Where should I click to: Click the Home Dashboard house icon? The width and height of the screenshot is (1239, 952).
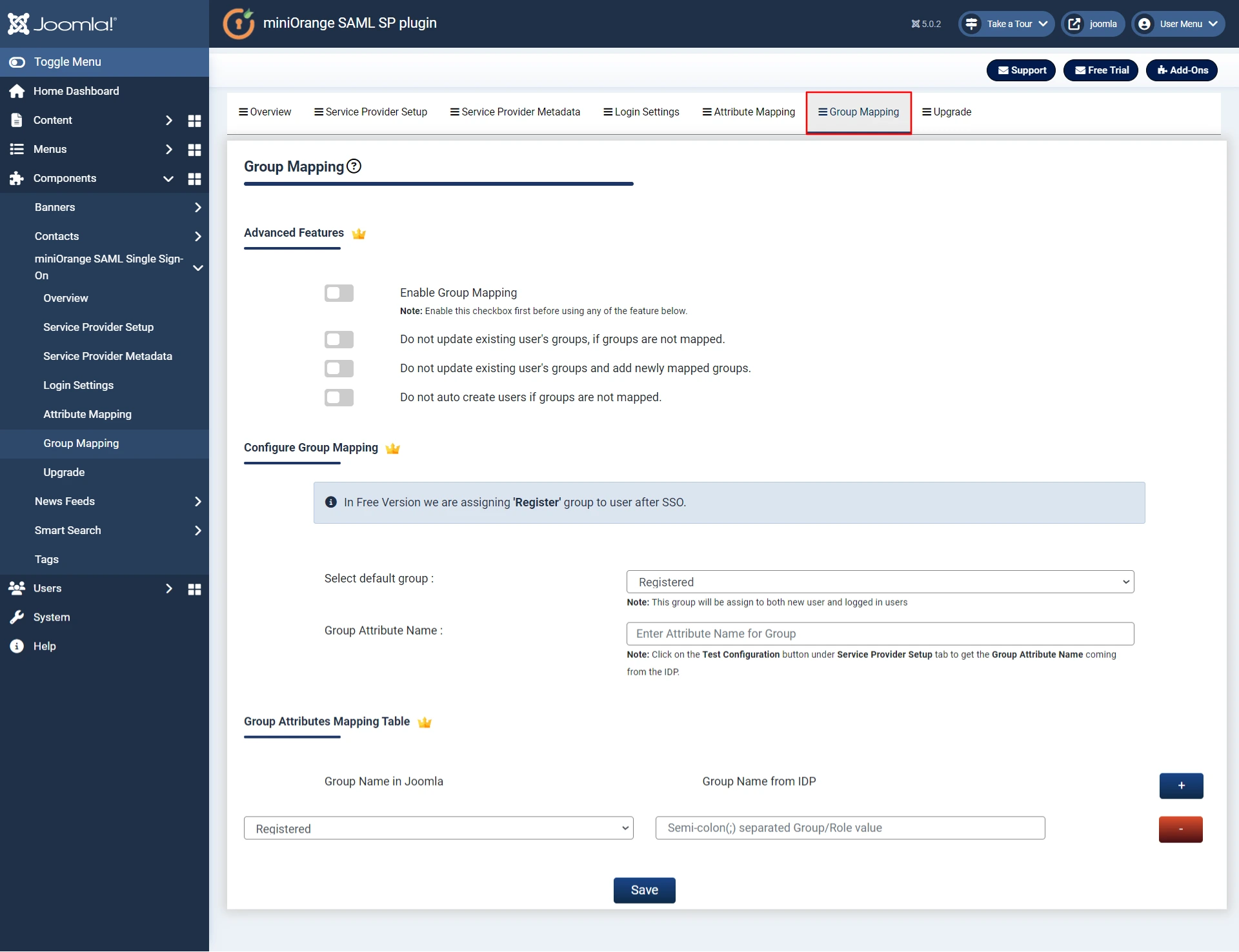(17, 91)
